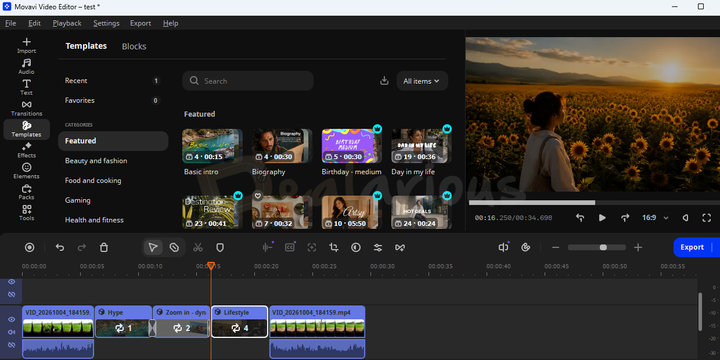Click the scissors split icon

coord(198,248)
